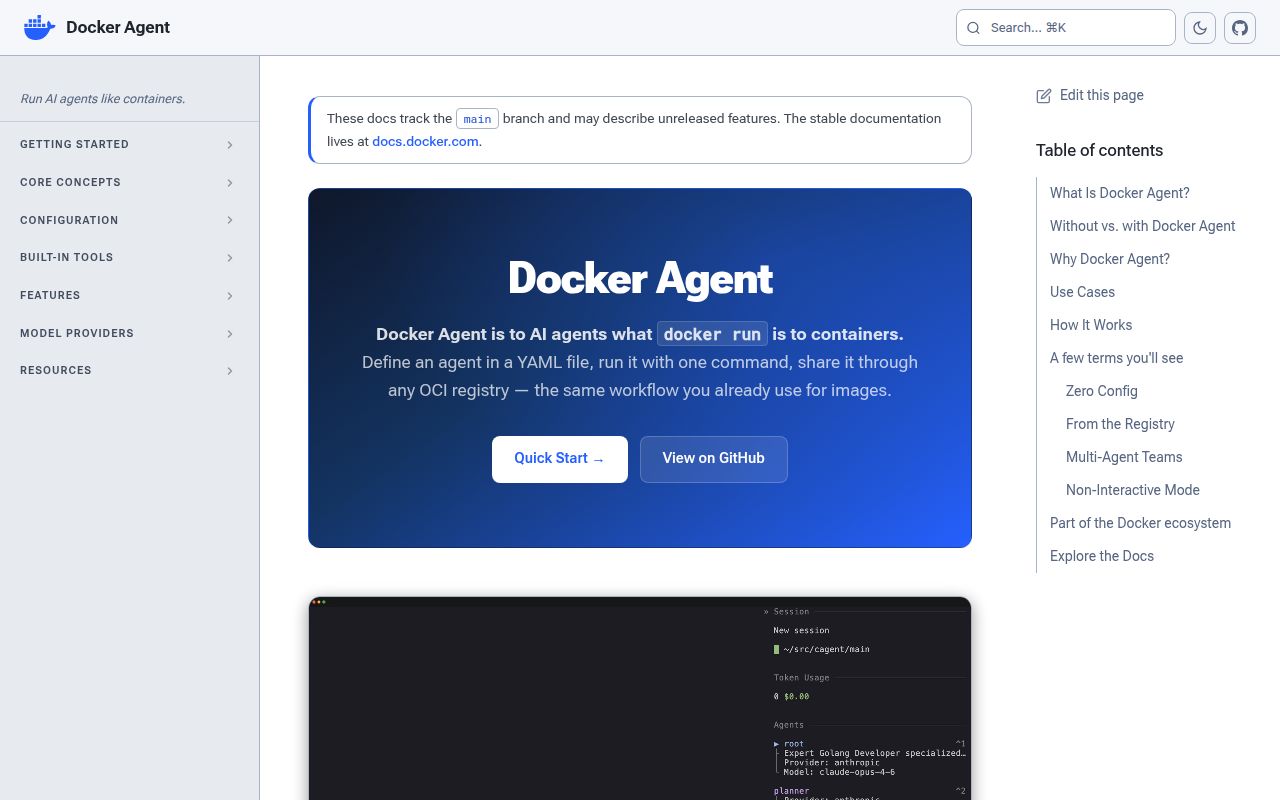Click the 'docker run' code snippet
This screenshot has width=1280, height=800.
coord(712,334)
